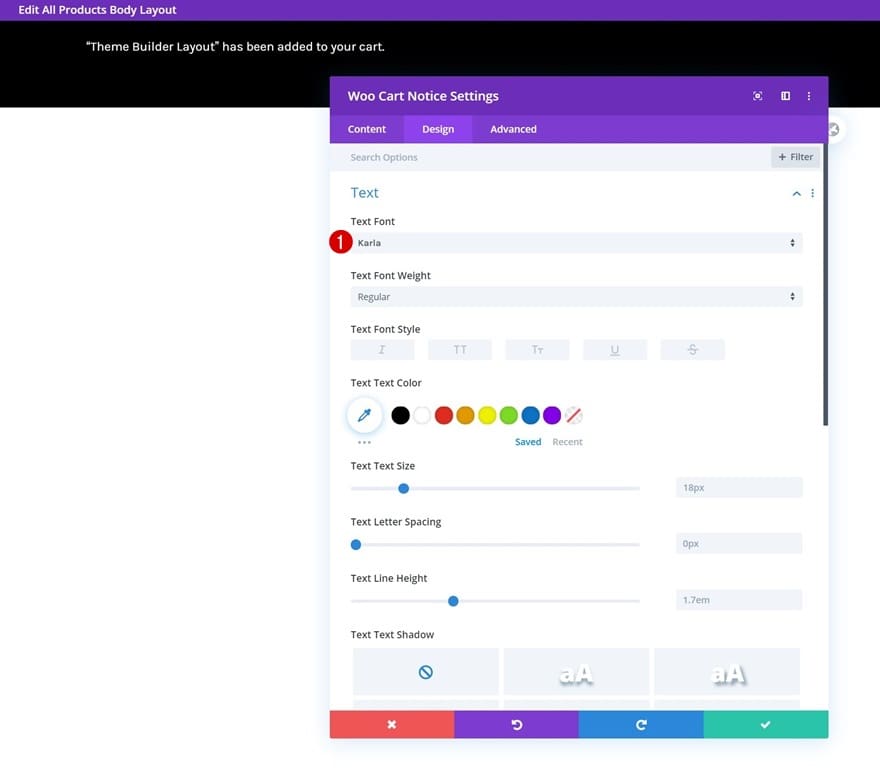
Task: Select the red color swatch
Action: [443, 415]
